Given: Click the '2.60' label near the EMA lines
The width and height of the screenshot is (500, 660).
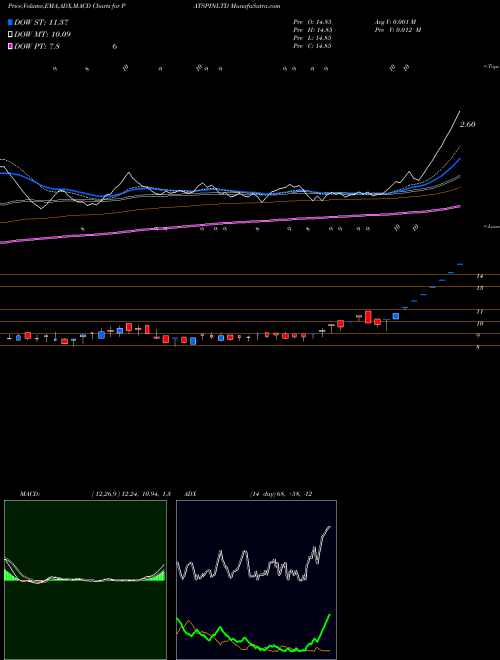Looking at the screenshot, I should click(468, 125).
